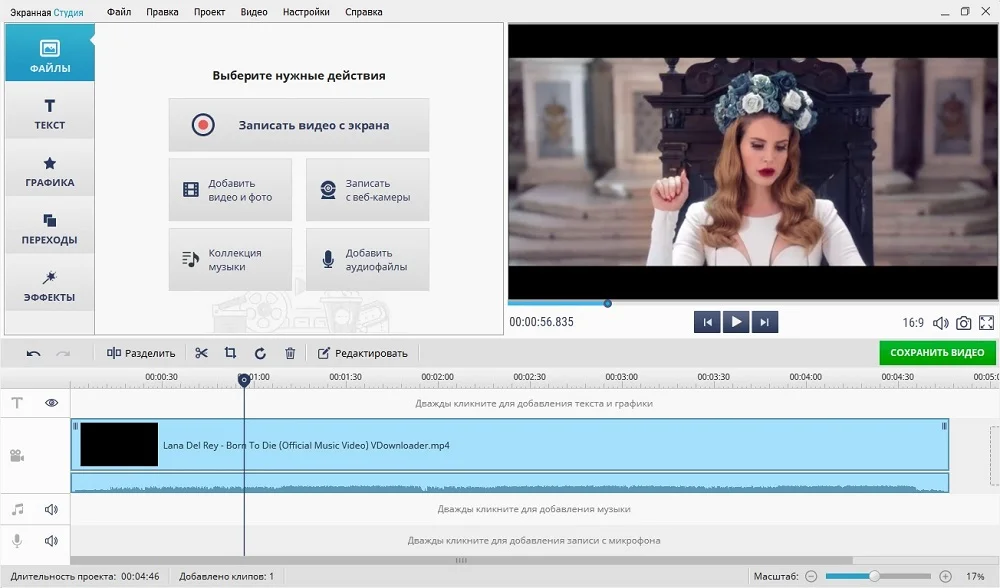The image size is (1000, 588).
Task: Click the scissors cut icon in toolbar
Action: [x=201, y=353]
